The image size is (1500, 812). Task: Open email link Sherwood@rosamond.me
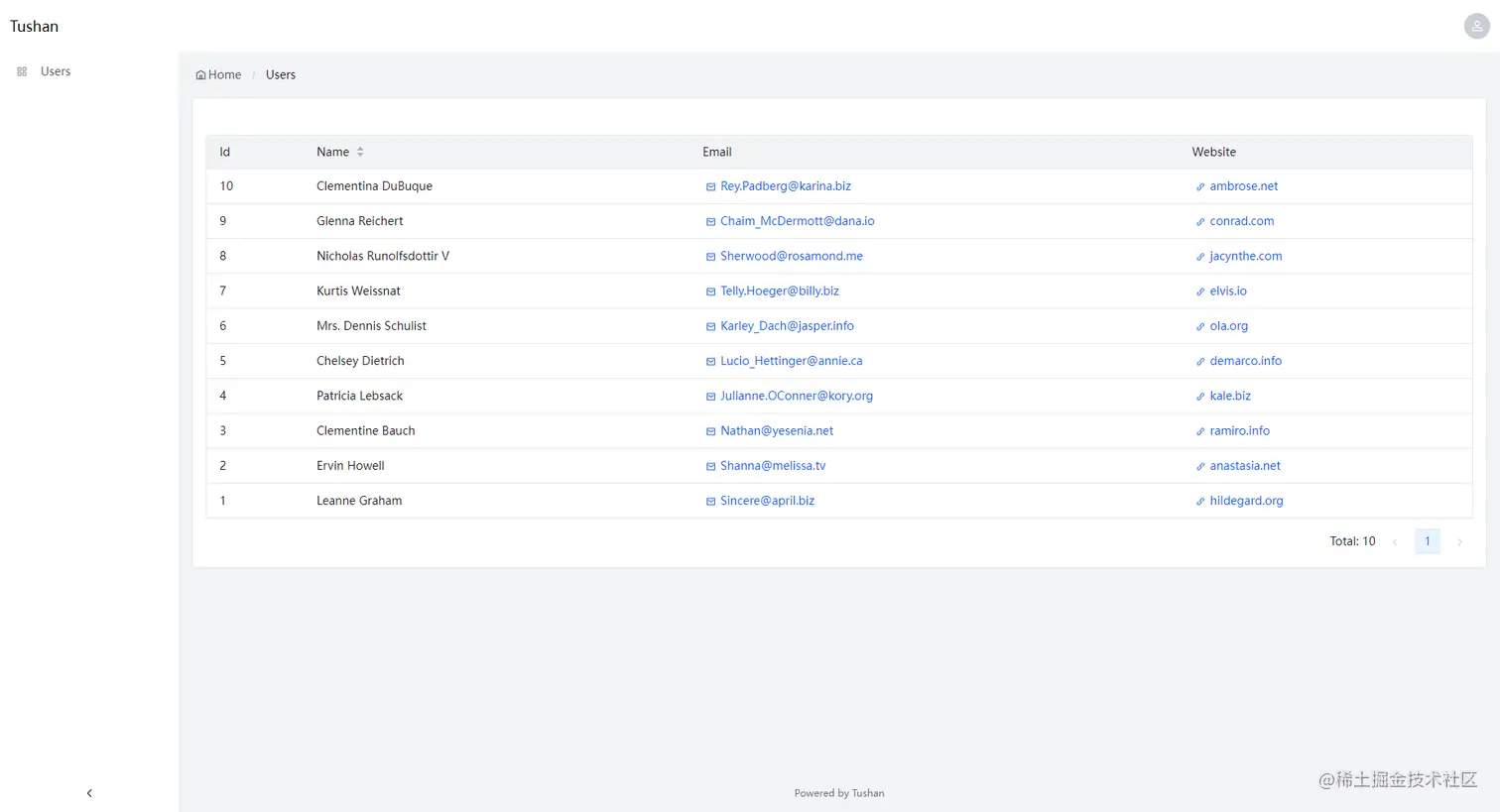(x=792, y=255)
